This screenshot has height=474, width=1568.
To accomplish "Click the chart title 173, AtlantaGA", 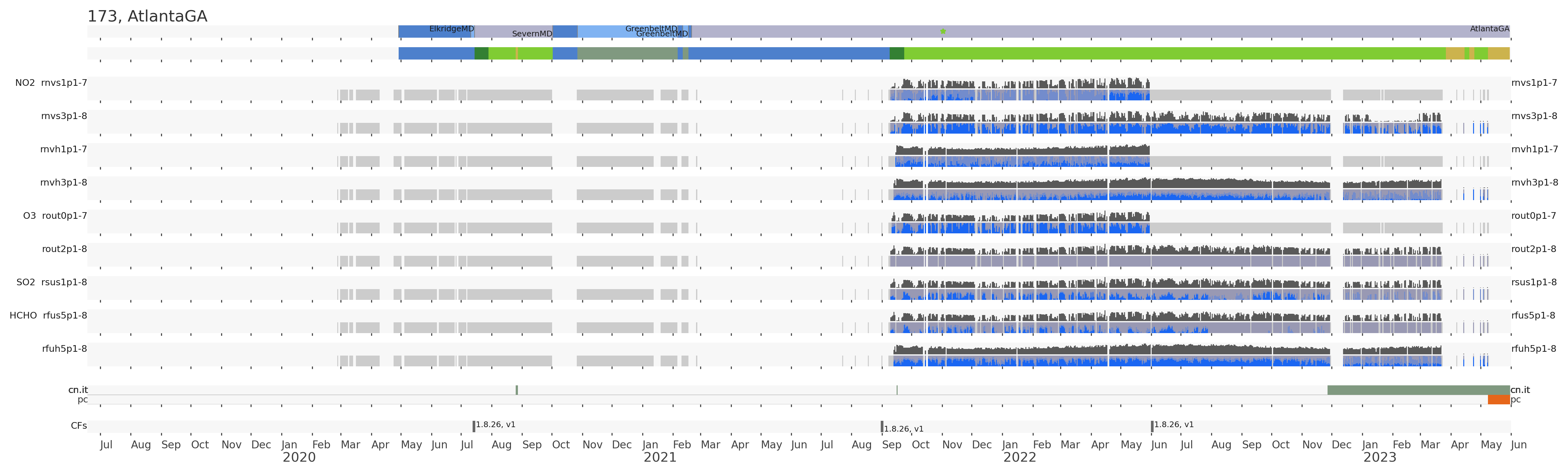I will point(147,16).
